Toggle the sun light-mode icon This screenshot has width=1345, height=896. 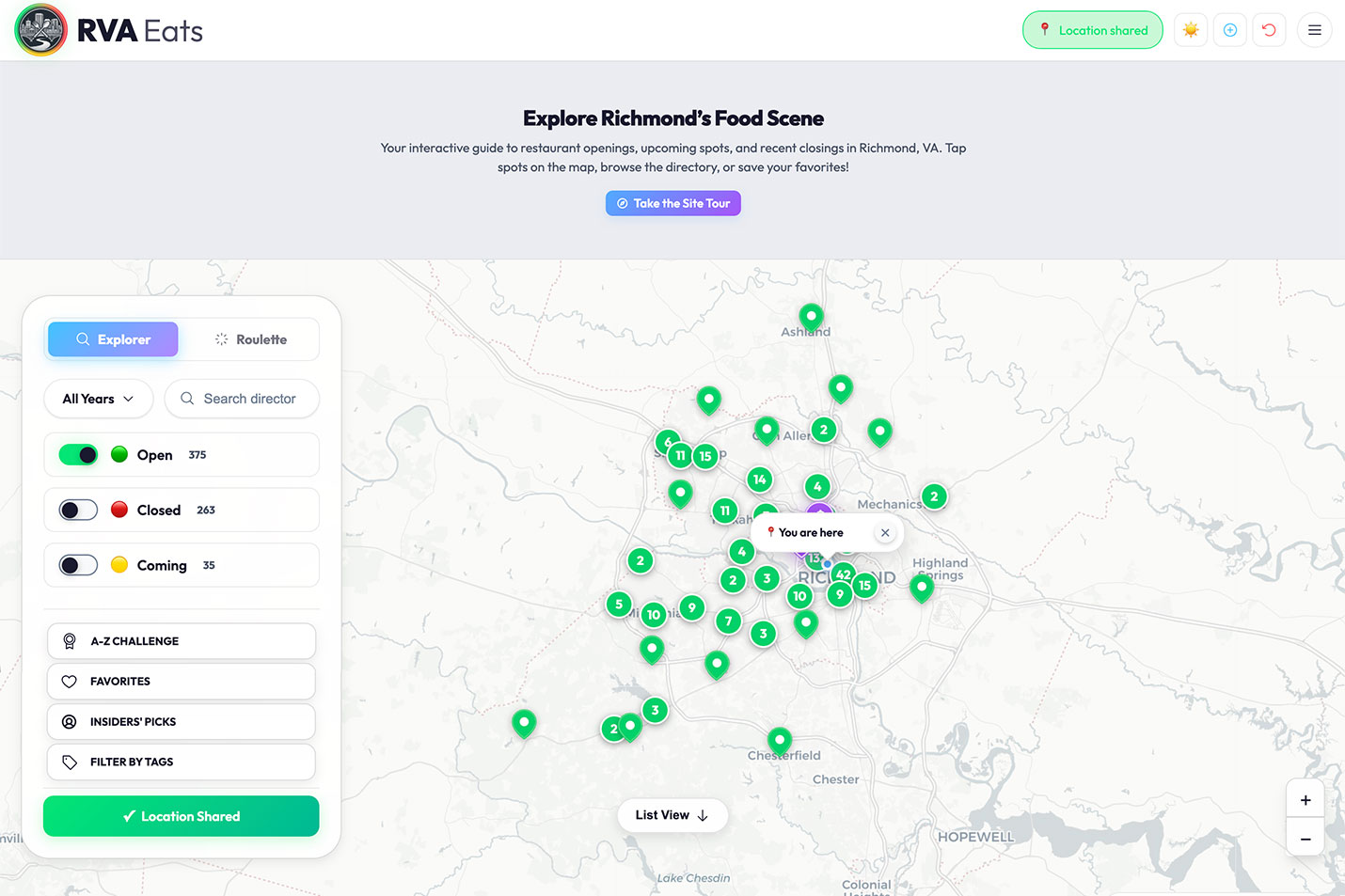[x=1191, y=30]
